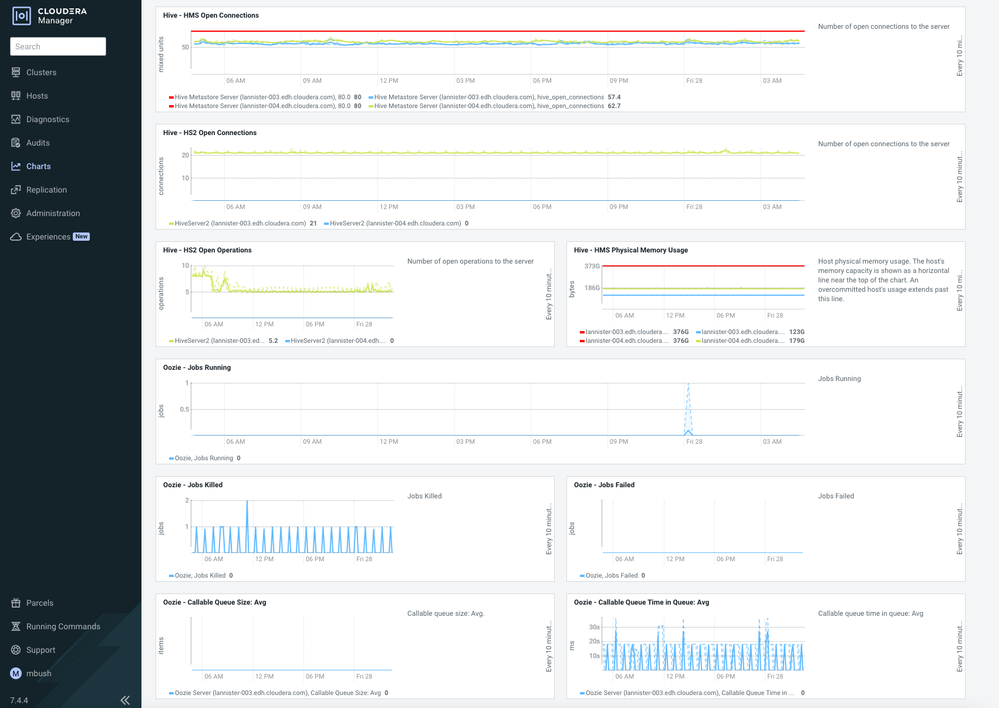Viewport: 999px width, 708px height.
Task: Click the memory legend entry showing 179G
Action: 750,340
